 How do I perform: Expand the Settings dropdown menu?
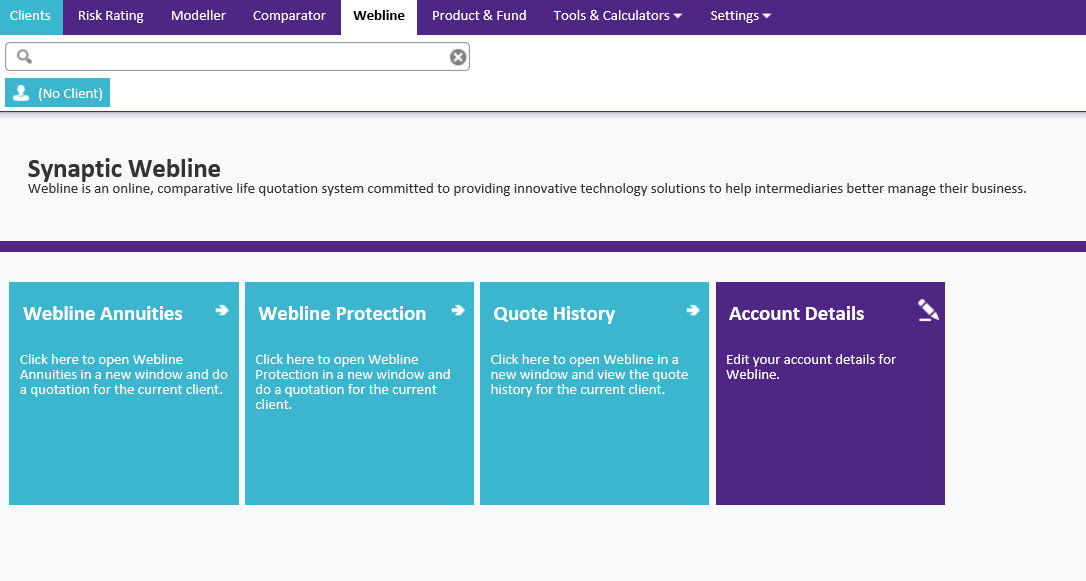[x=740, y=16]
